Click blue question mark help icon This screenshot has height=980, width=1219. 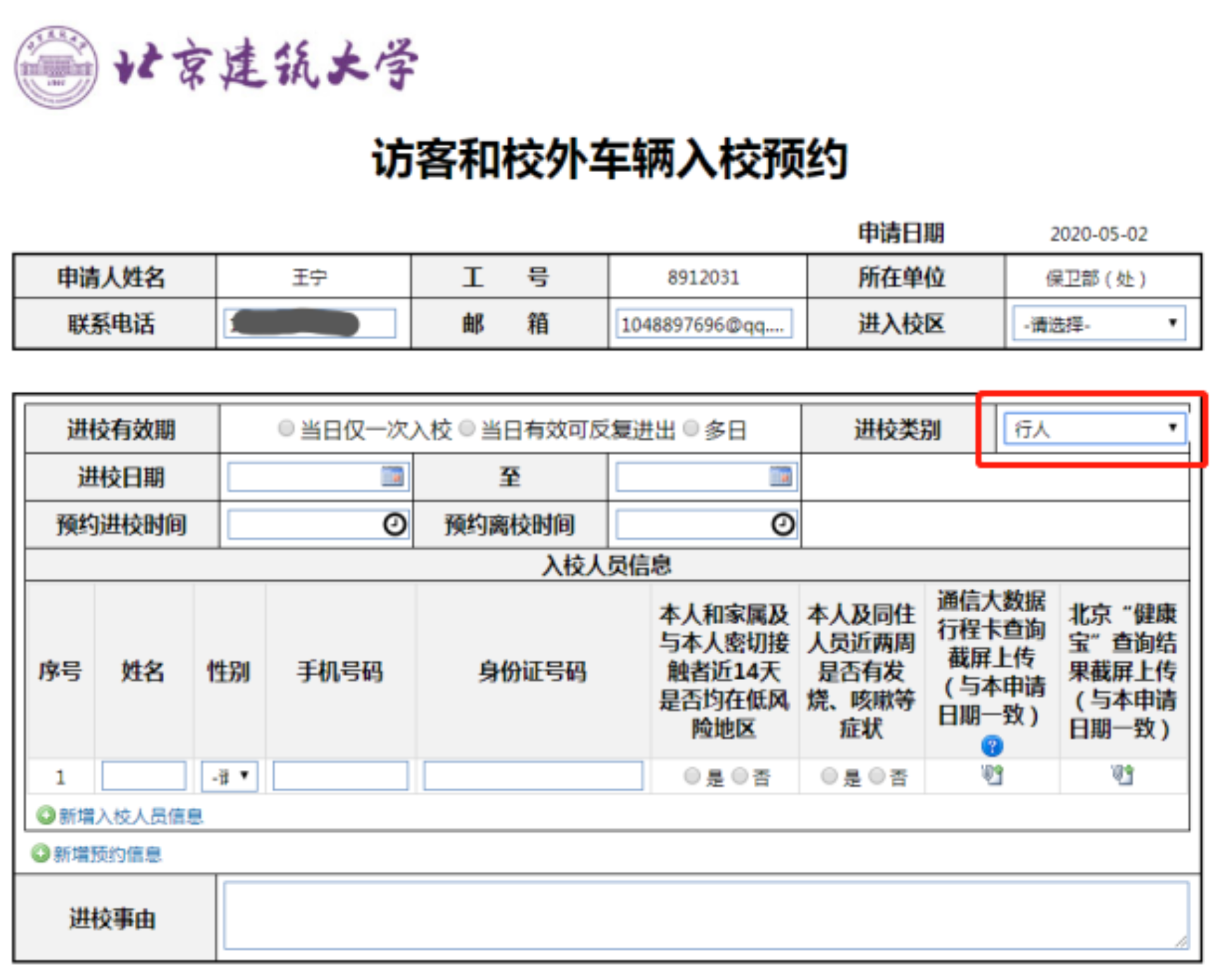(x=992, y=746)
